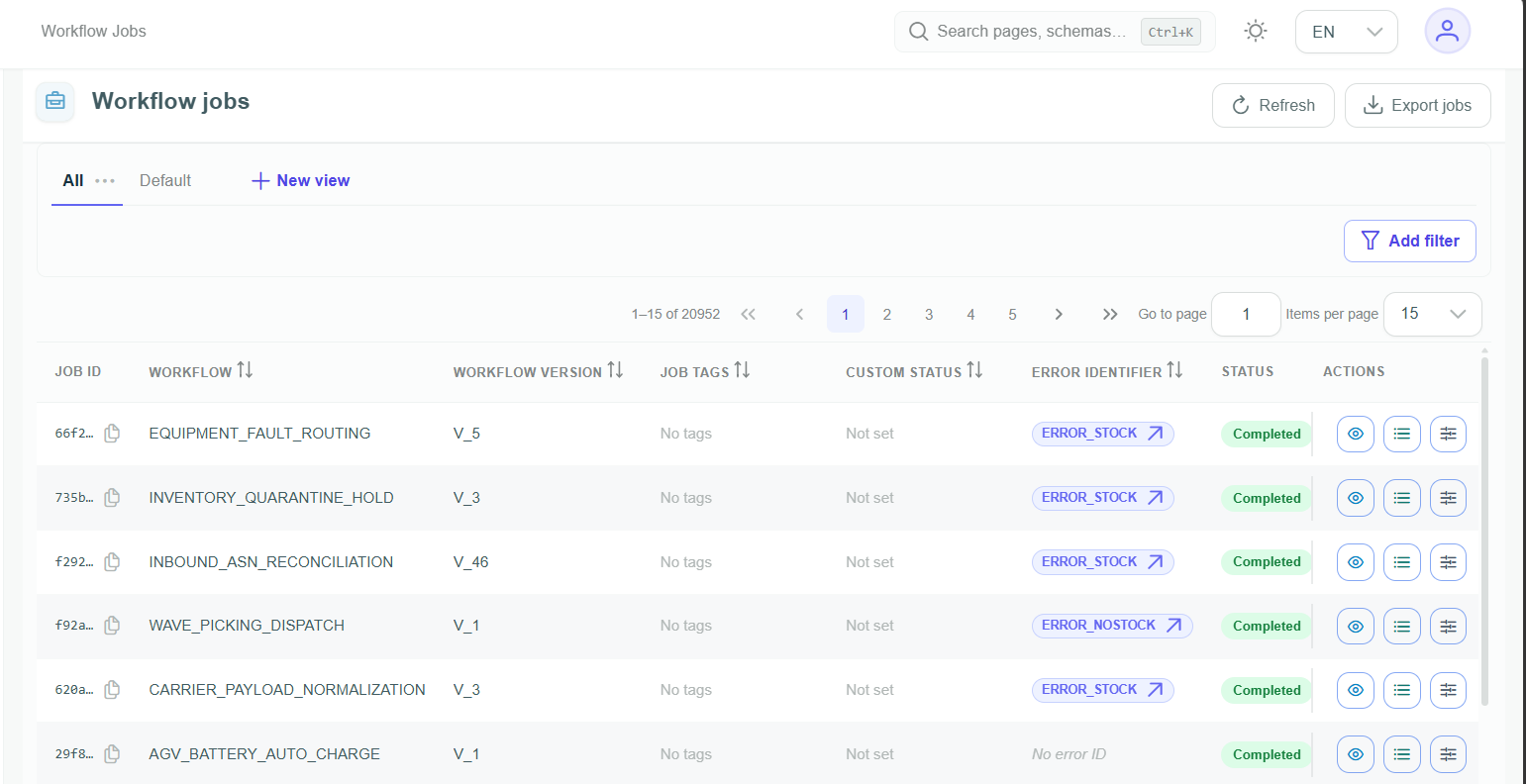Image resolution: width=1526 pixels, height=784 pixels.
Task: Open ERROR_NOSTOCK link for WAVE_PICKING_DISPATCH
Action: pos(1112,626)
